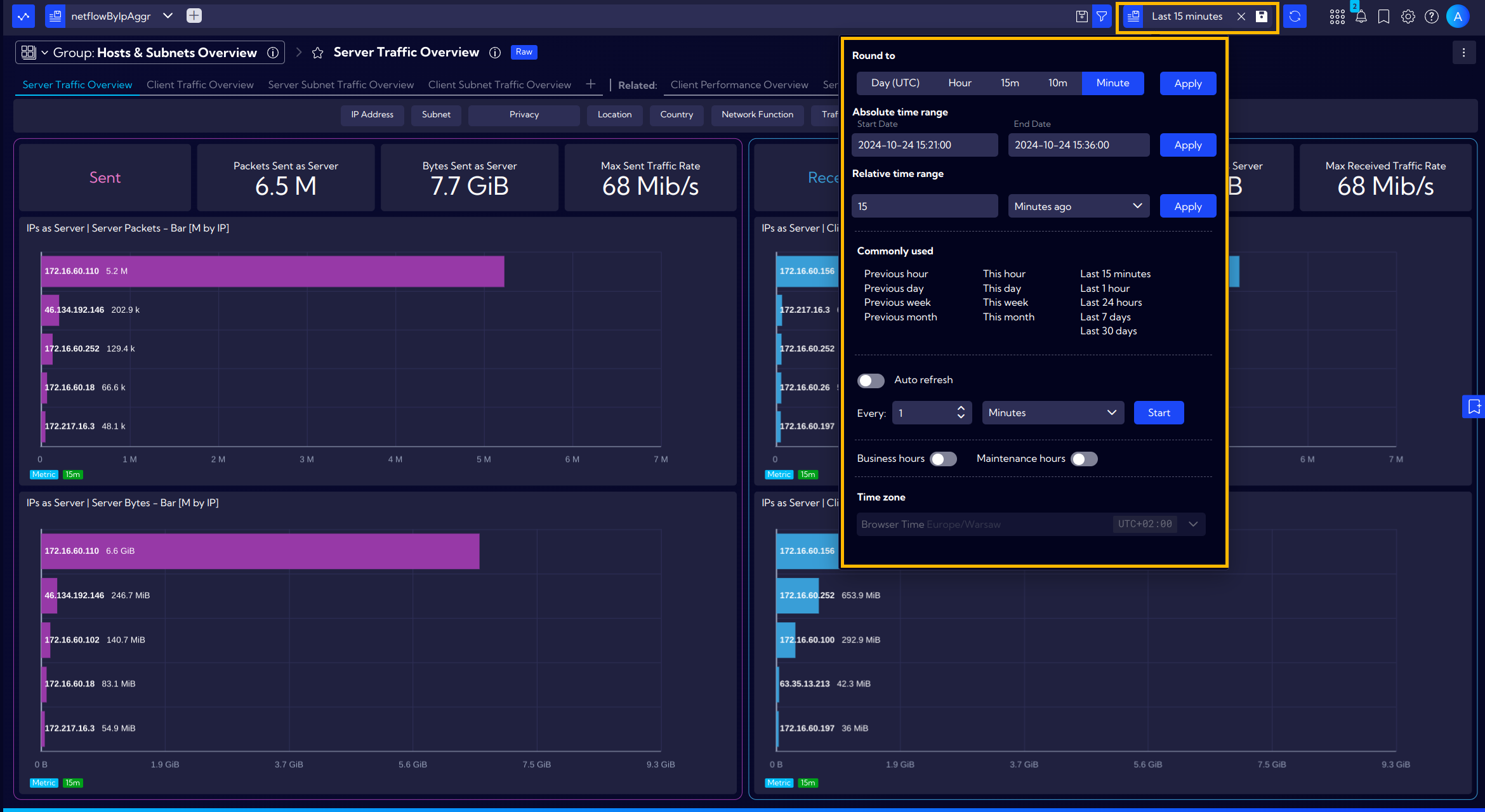1485x812 pixels.
Task: Apply the relative time range
Action: pyautogui.click(x=1188, y=206)
